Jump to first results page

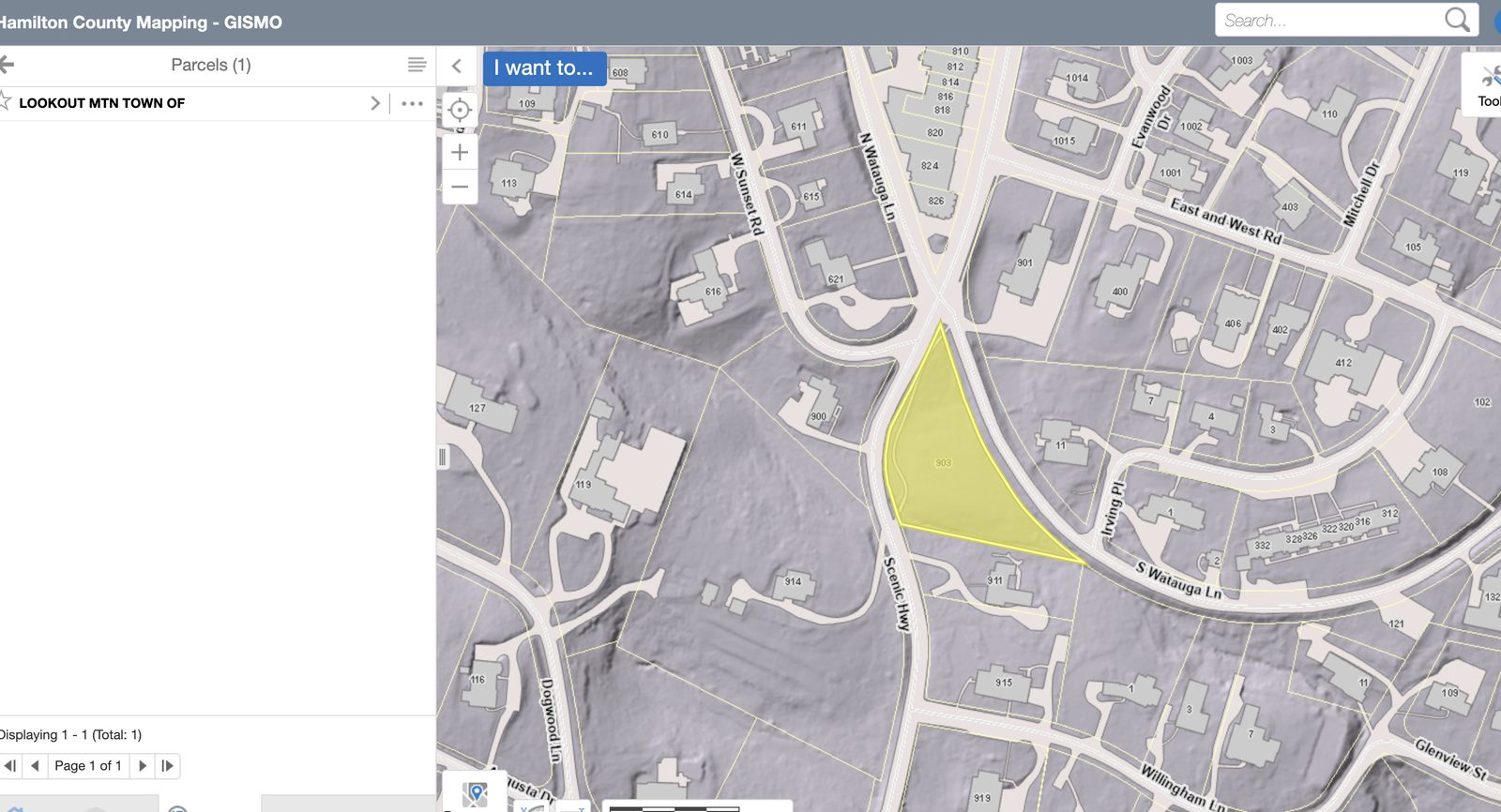pyautogui.click(x=10, y=766)
